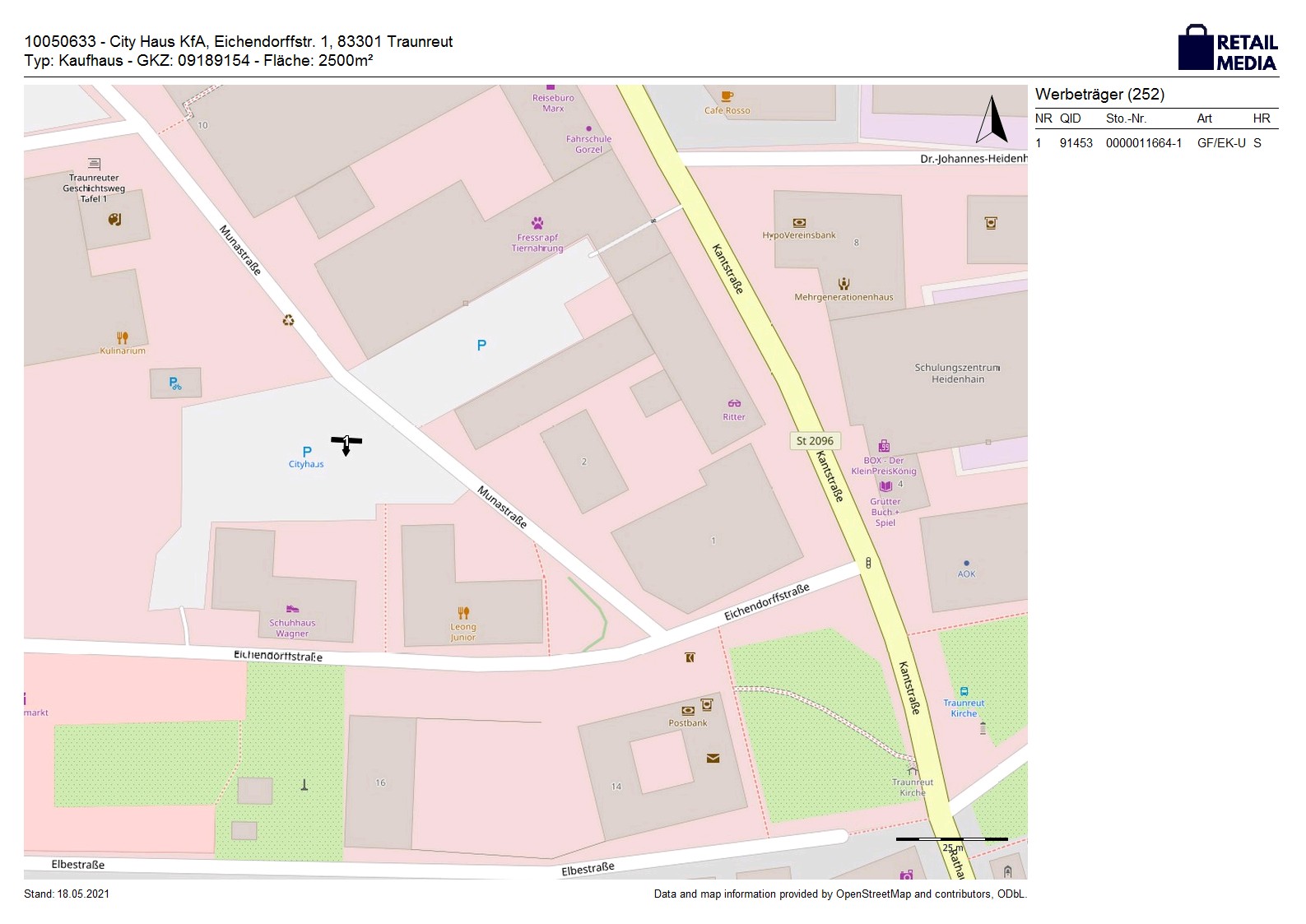Image resolution: width=1306 pixels, height=924 pixels.
Task: Click the Cityhaus parking P symbol
Action: [307, 451]
